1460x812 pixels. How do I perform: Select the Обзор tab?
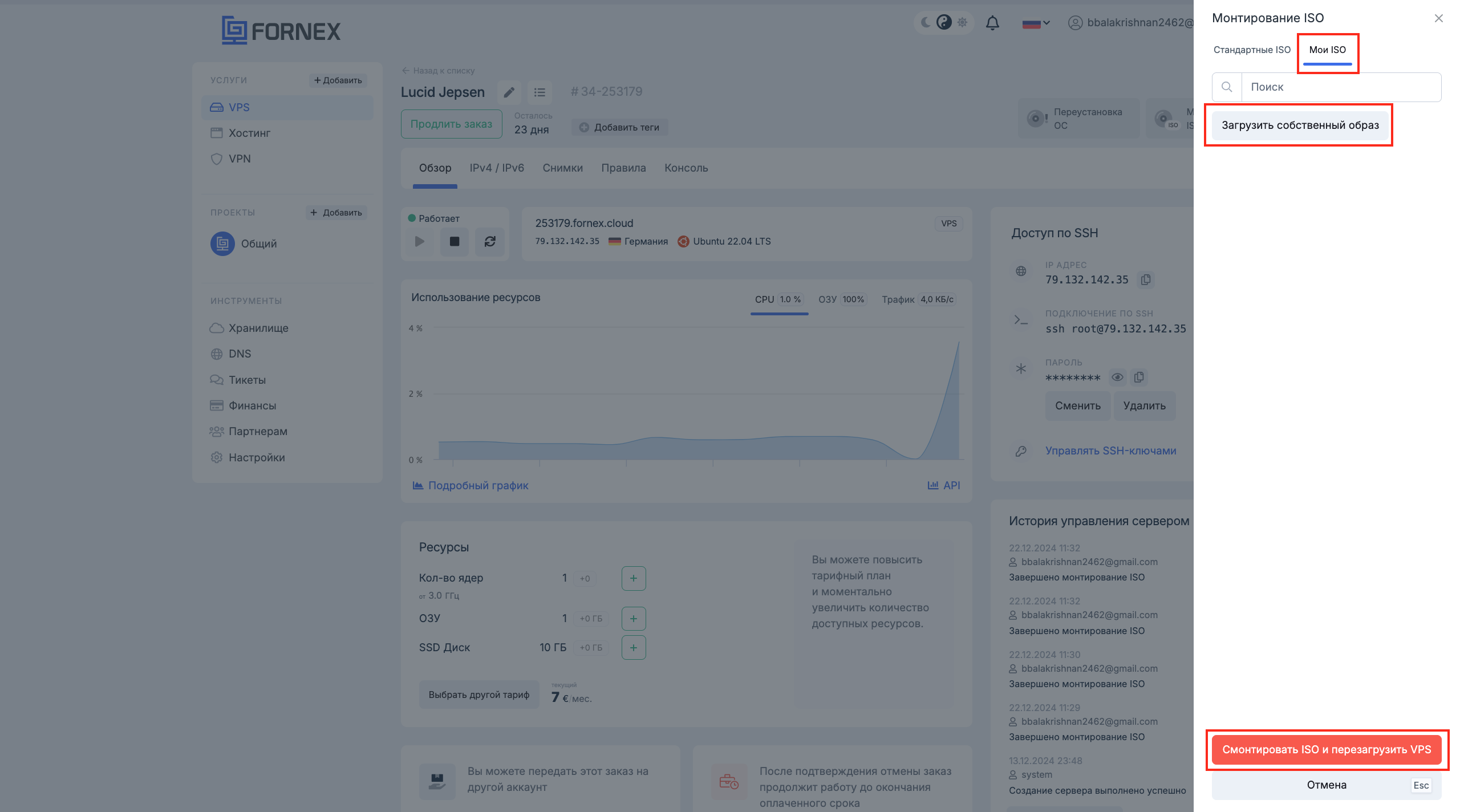pos(435,168)
